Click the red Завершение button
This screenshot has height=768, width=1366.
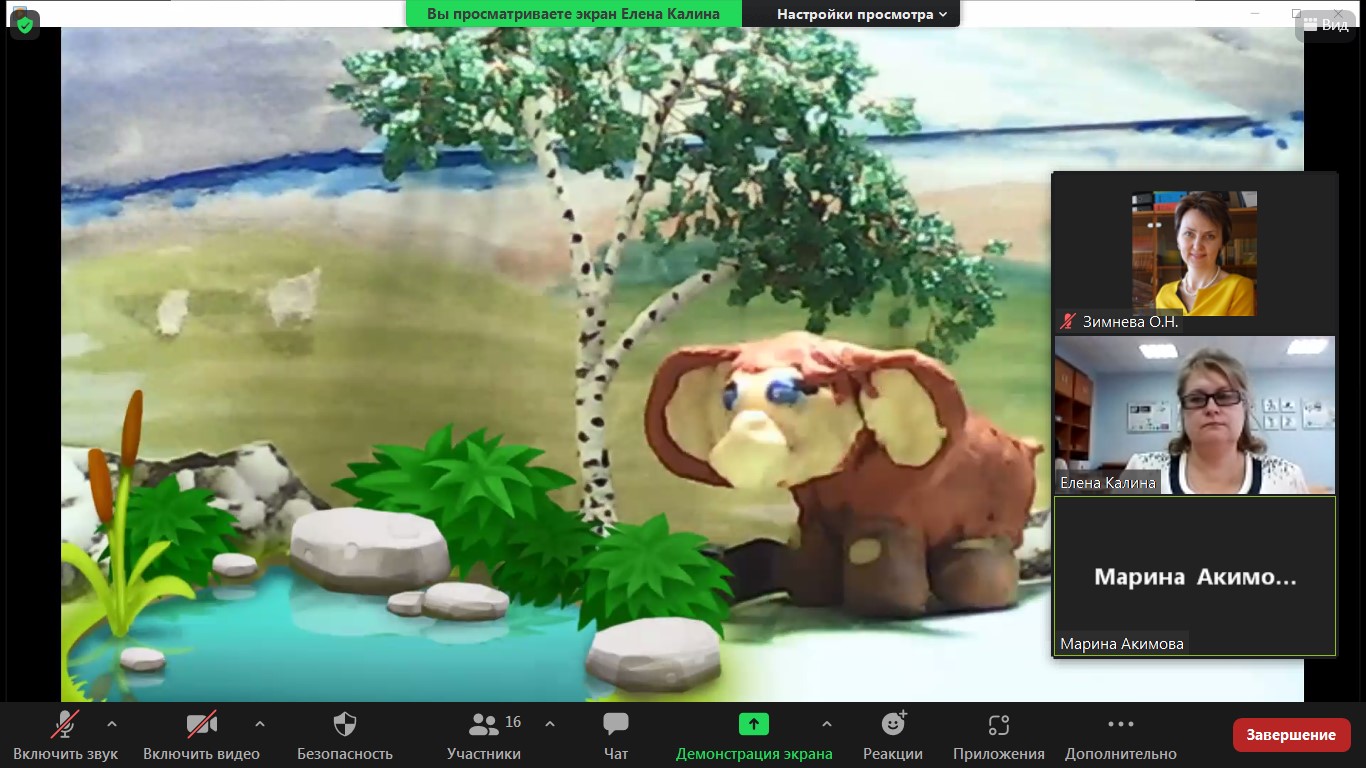1291,735
